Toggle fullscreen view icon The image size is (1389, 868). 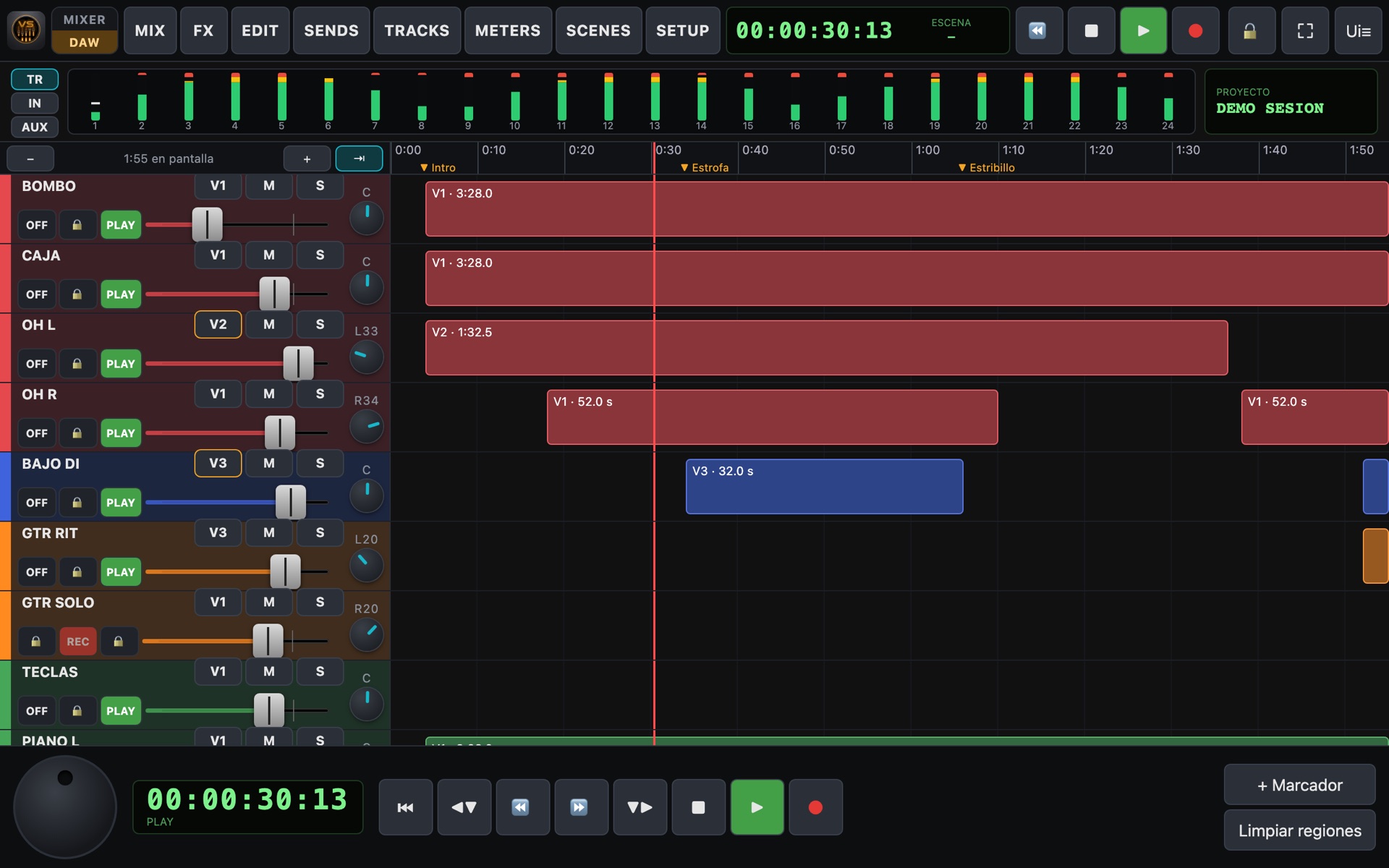click(1305, 30)
